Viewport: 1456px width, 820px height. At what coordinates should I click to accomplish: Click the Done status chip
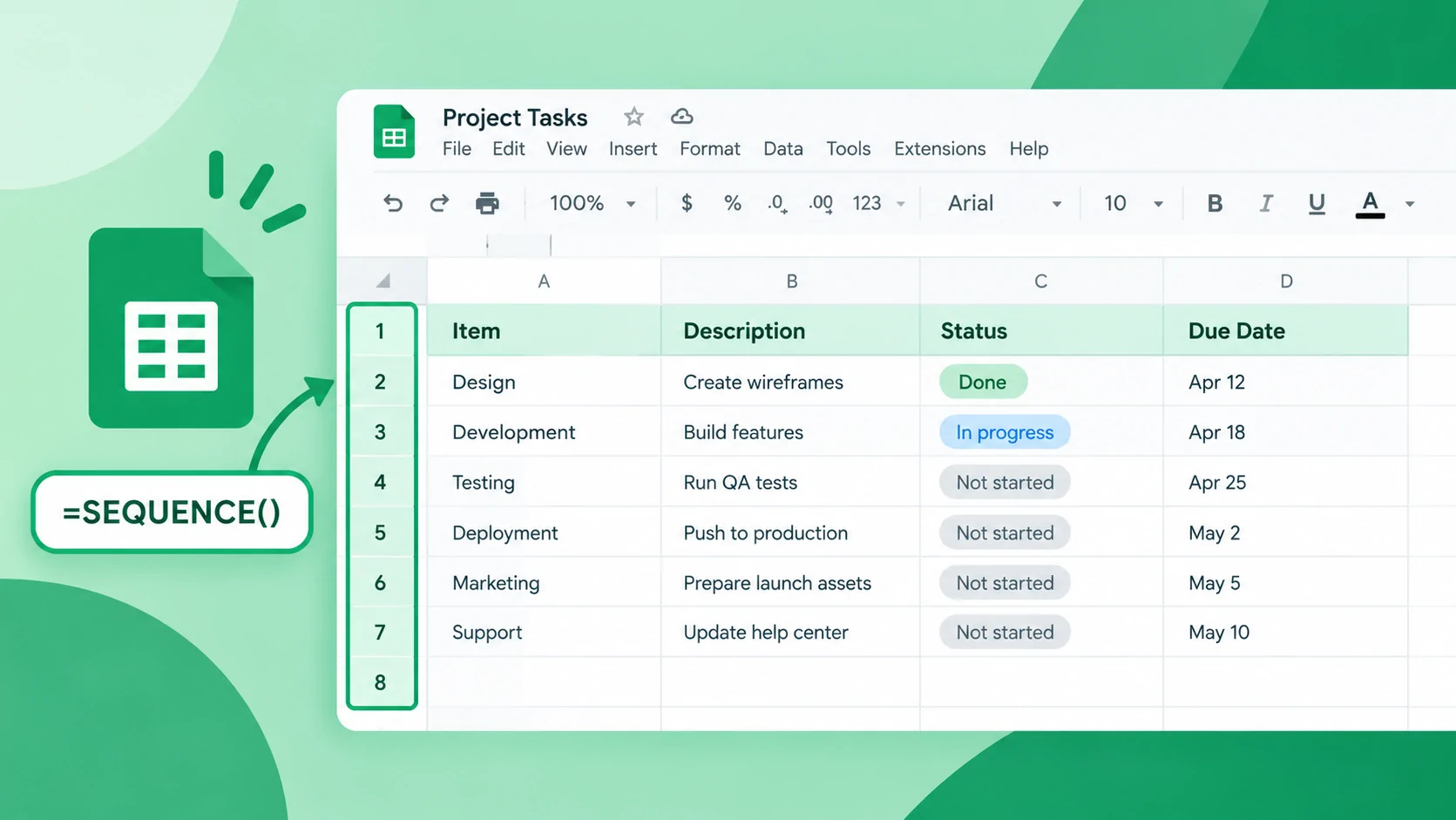click(983, 382)
